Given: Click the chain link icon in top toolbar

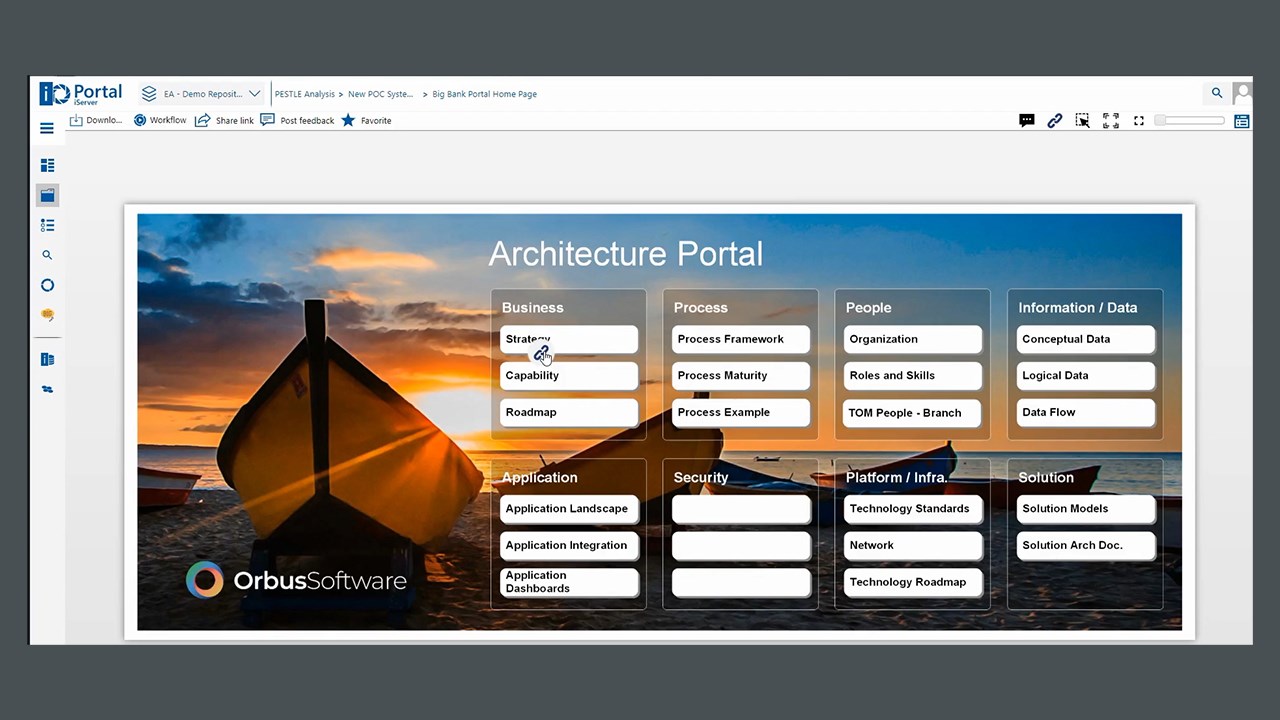Looking at the screenshot, I should (x=1055, y=120).
